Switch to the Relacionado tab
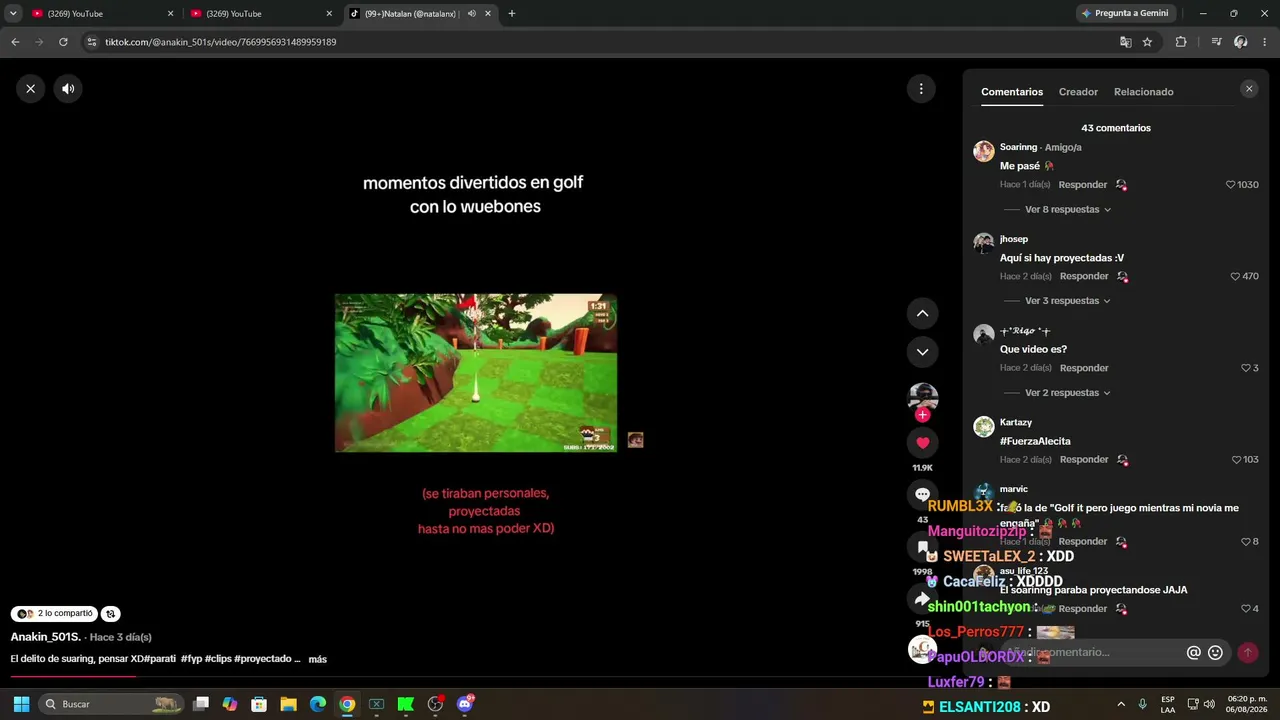This screenshot has width=1280, height=720. pos(1144,92)
